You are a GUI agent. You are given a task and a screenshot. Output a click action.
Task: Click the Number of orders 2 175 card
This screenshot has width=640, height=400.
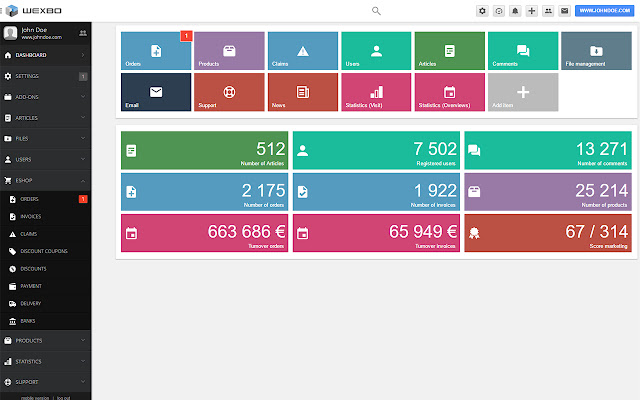pyautogui.click(x=204, y=192)
